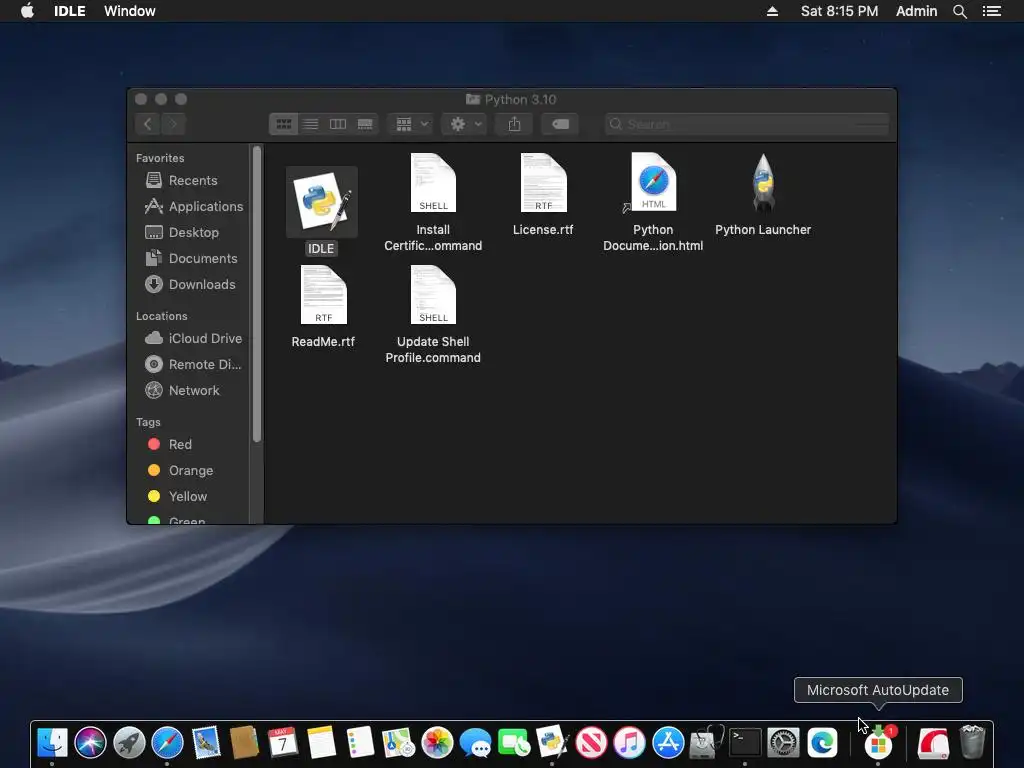Open Contacts from the Dock
The height and width of the screenshot is (768, 1024).
[x=244, y=743]
